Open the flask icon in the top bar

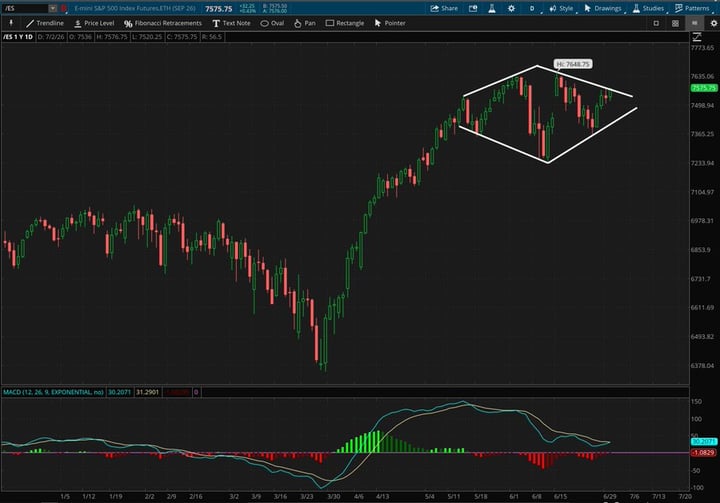click(492, 8)
